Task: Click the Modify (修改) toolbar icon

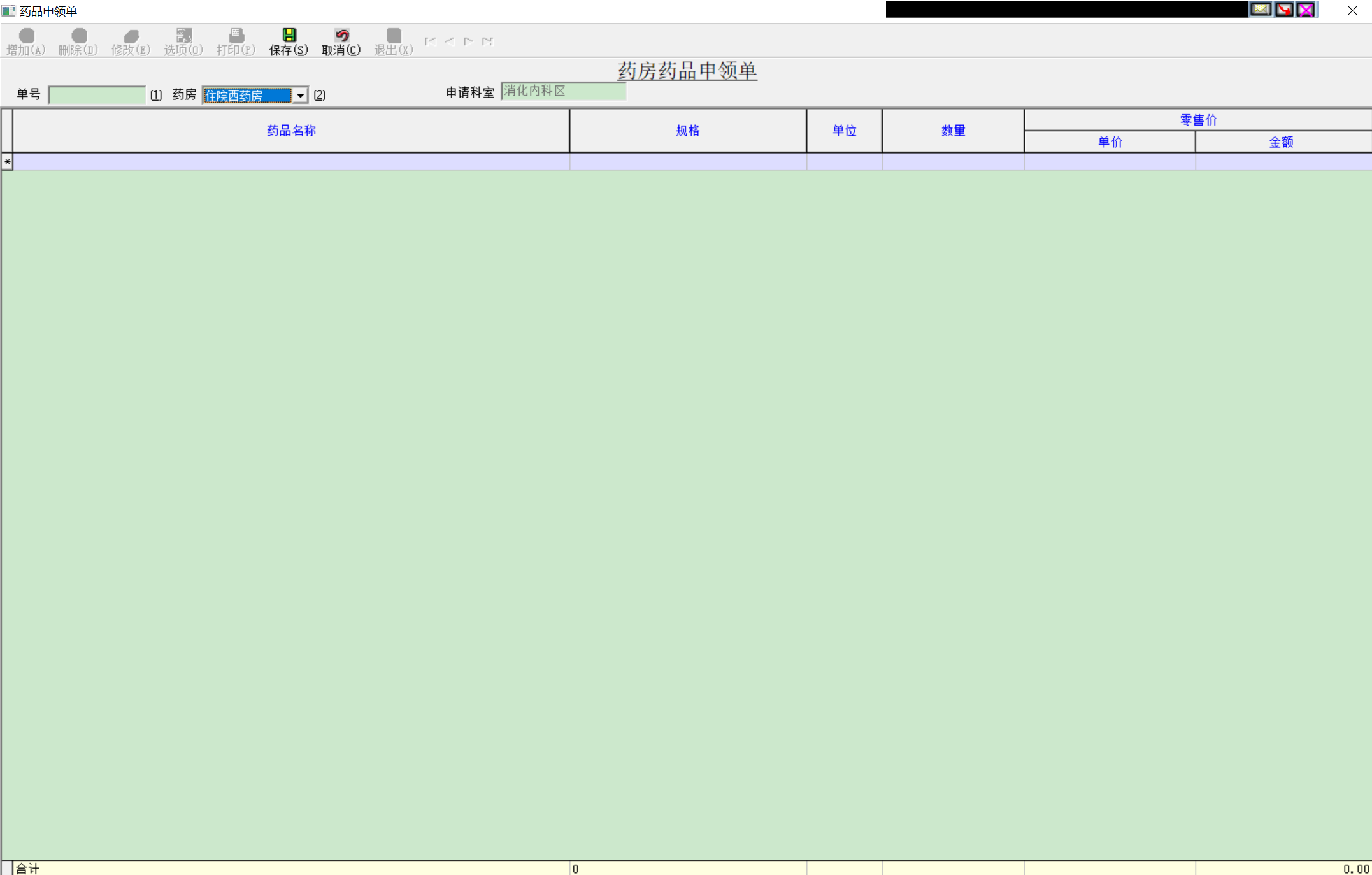Action: (131, 36)
